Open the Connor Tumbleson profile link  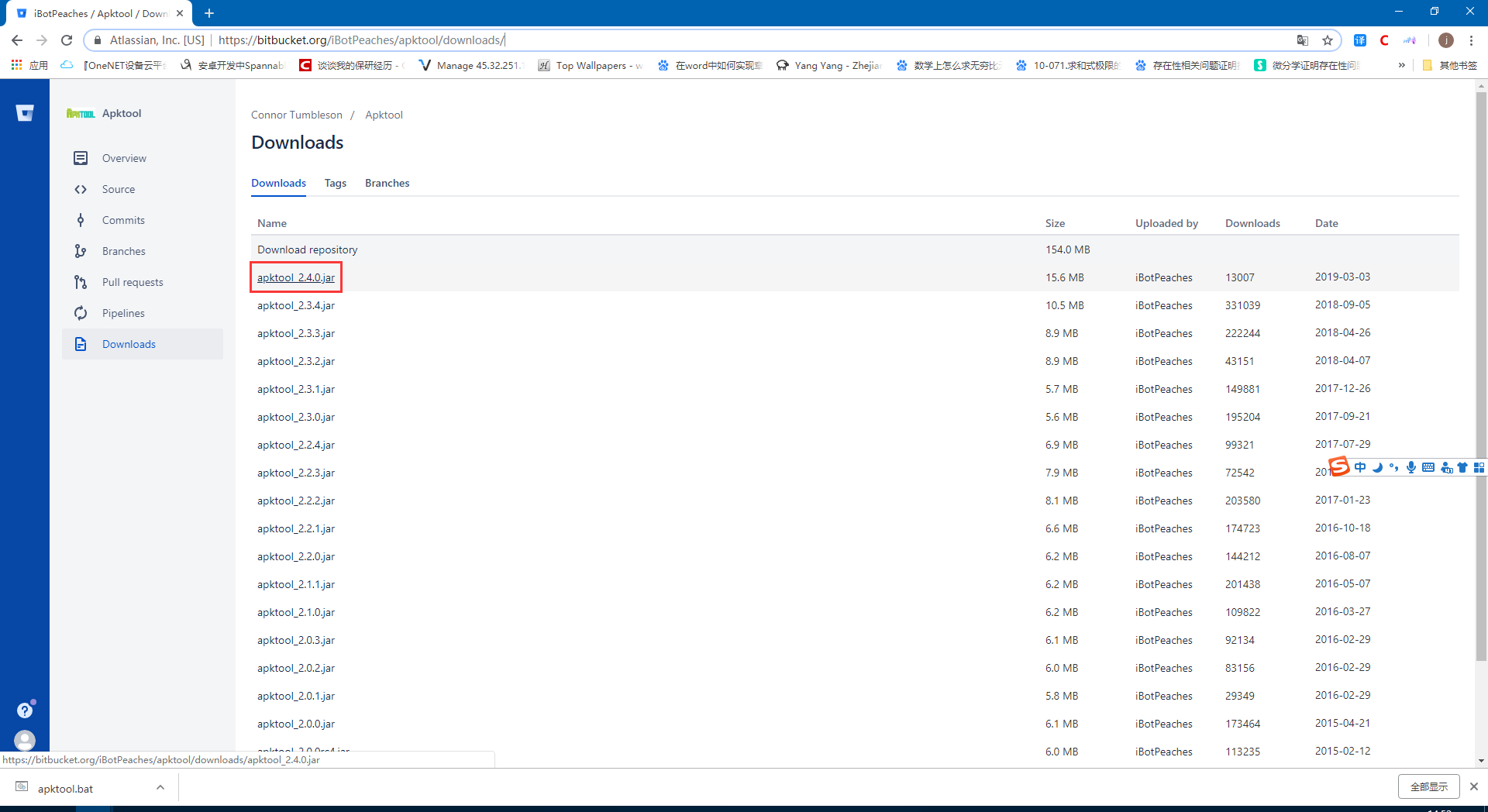point(296,115)
